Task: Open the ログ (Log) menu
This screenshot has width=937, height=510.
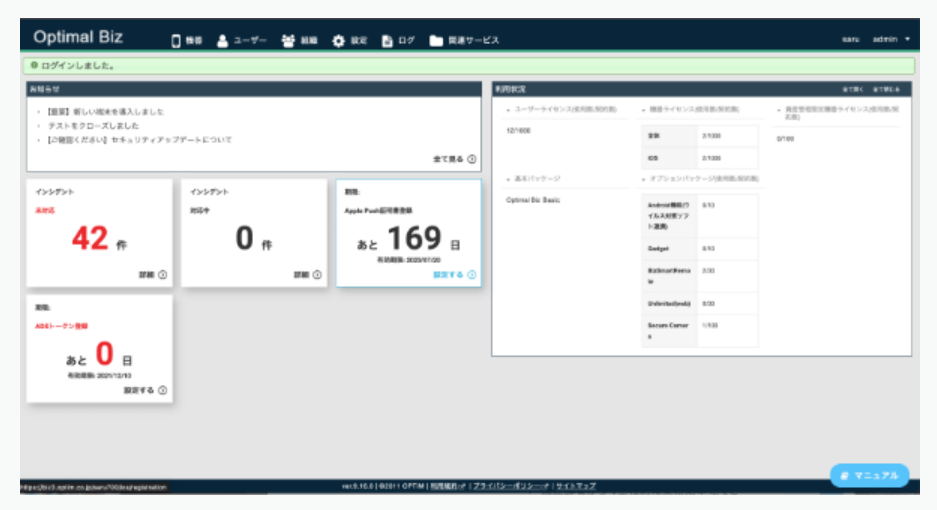Action: click(398, 40)
